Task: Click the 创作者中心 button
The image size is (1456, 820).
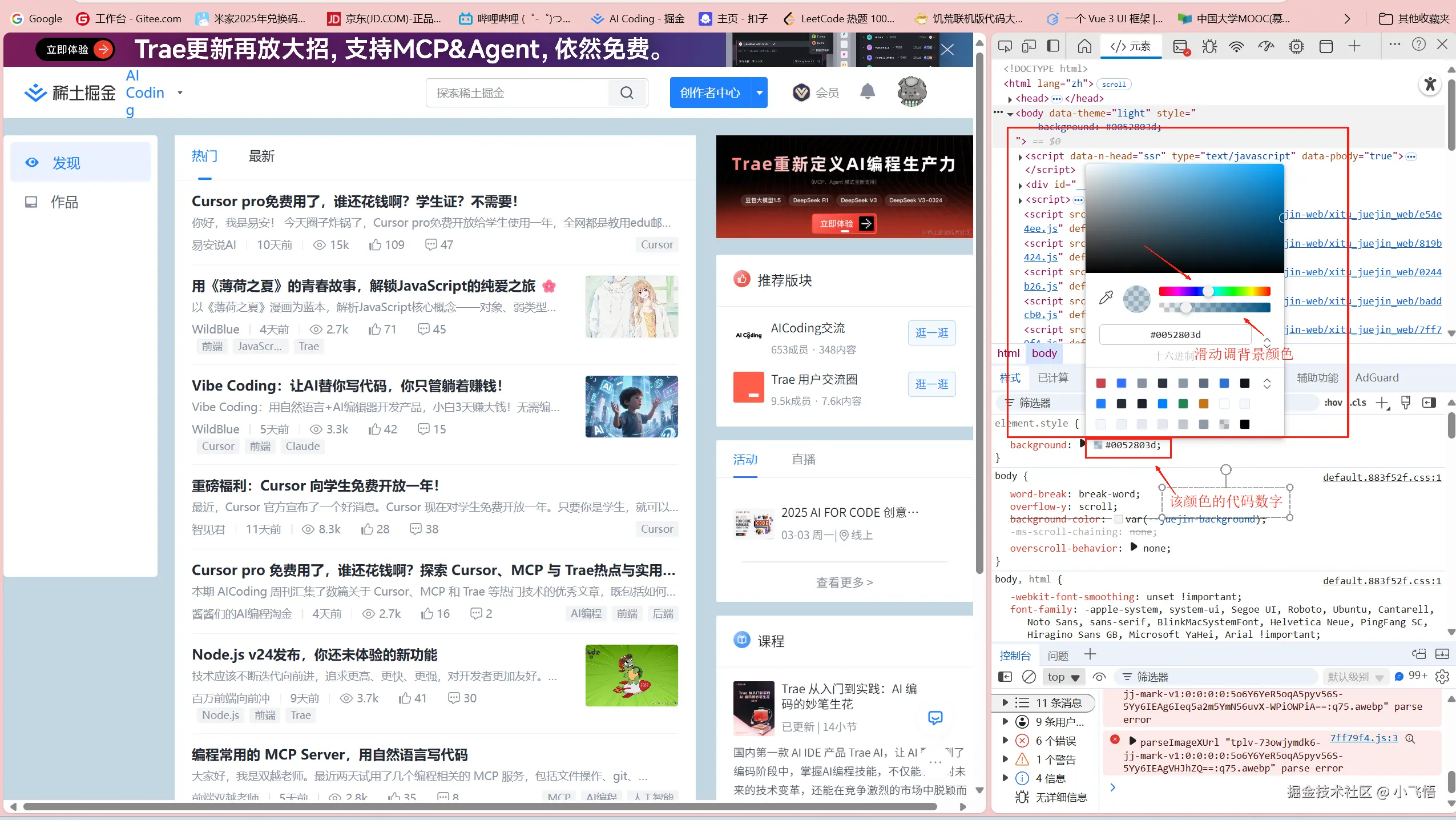Action: (x=709, y=93)
